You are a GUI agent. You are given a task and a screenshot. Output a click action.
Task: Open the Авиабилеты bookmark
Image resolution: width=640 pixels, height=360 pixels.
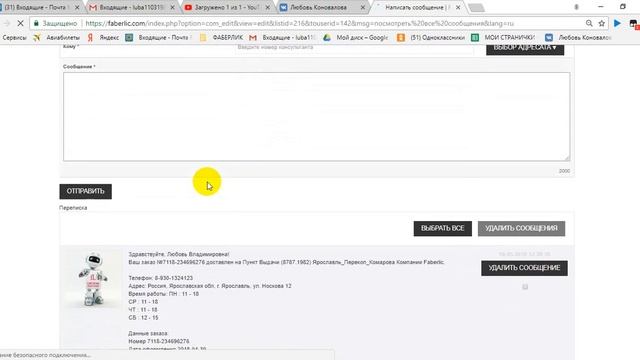tap(57, 38)
